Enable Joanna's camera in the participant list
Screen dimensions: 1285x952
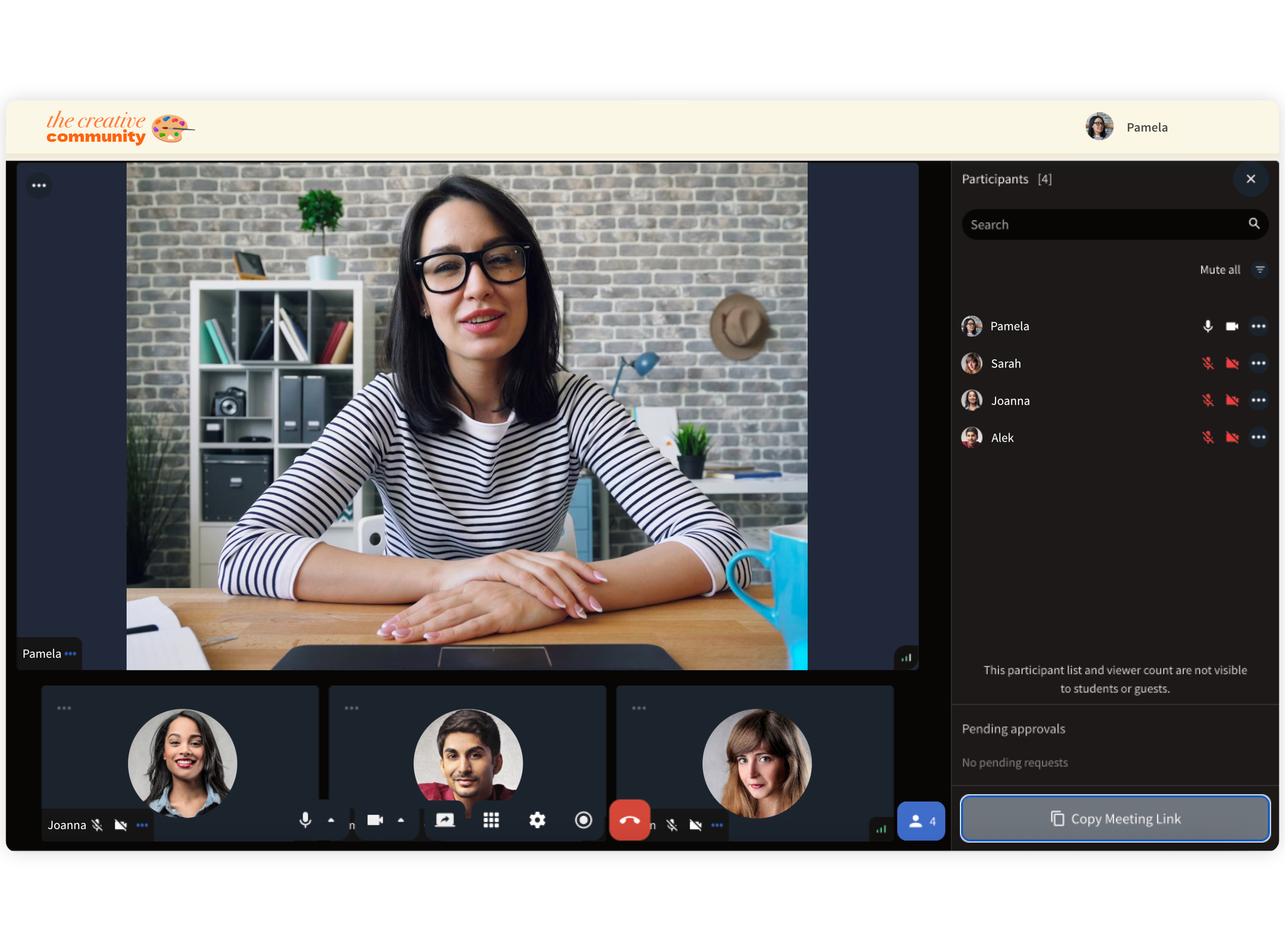(1232, 400)
